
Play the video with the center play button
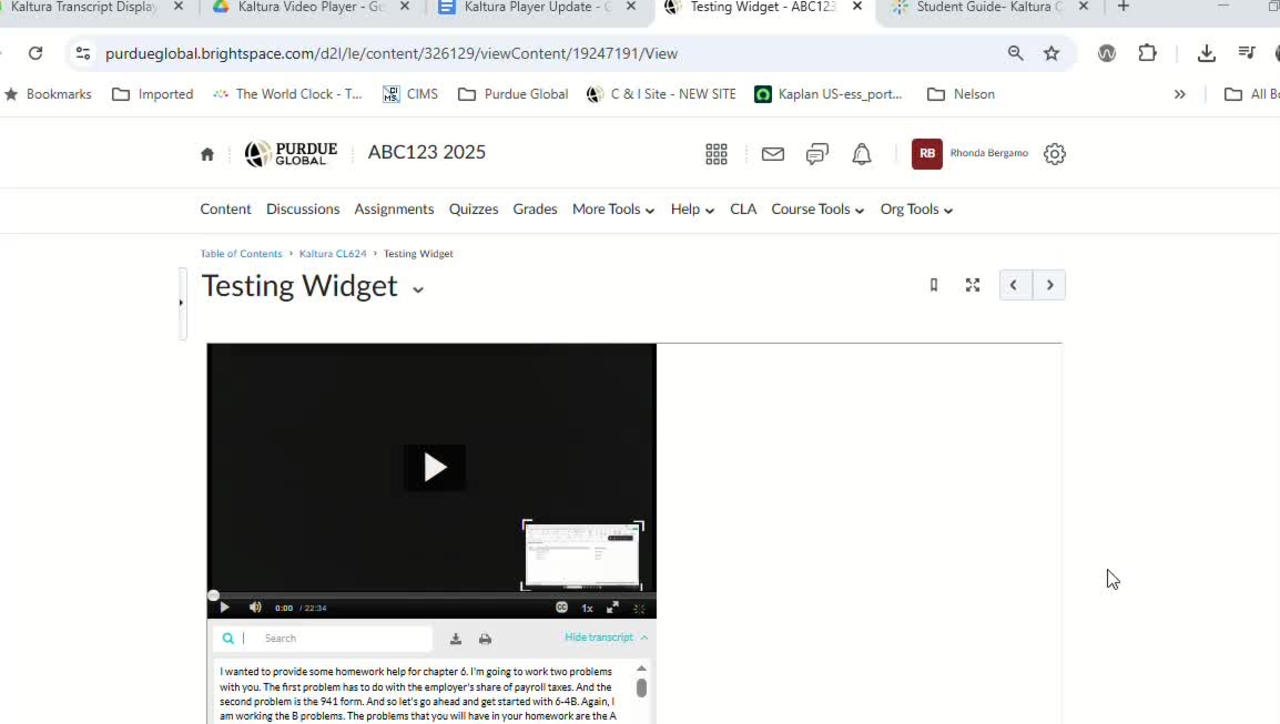click(434, 467)
